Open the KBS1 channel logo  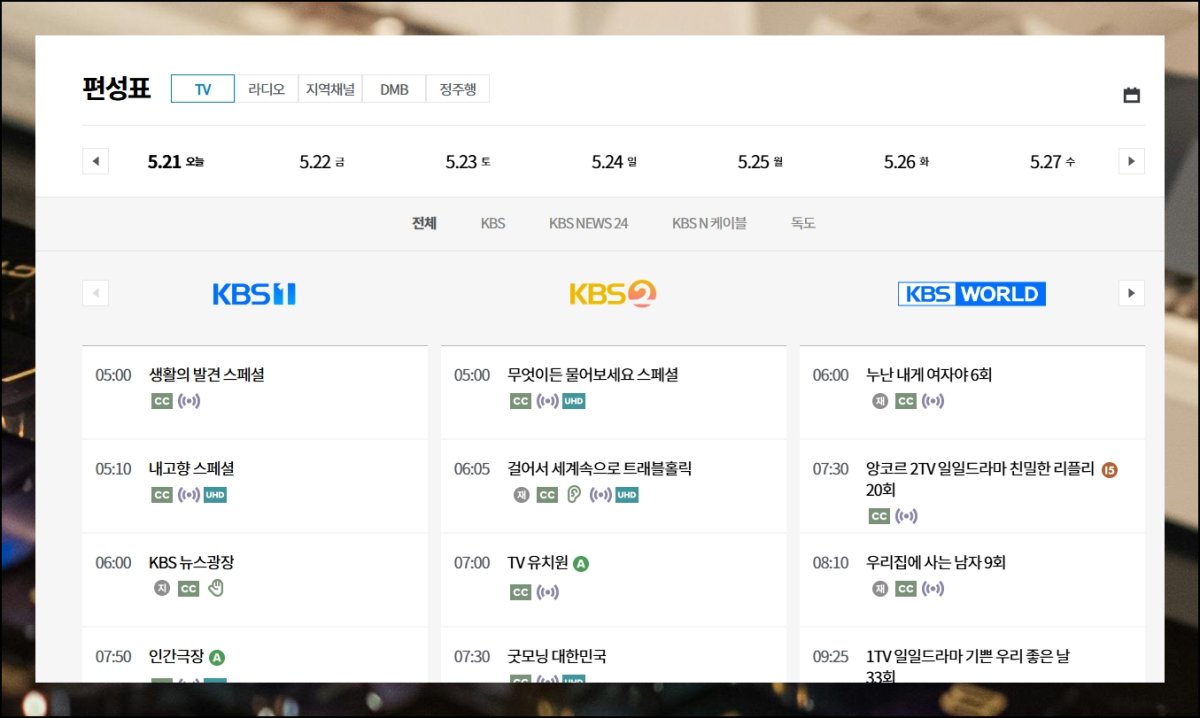coord(254,294)
